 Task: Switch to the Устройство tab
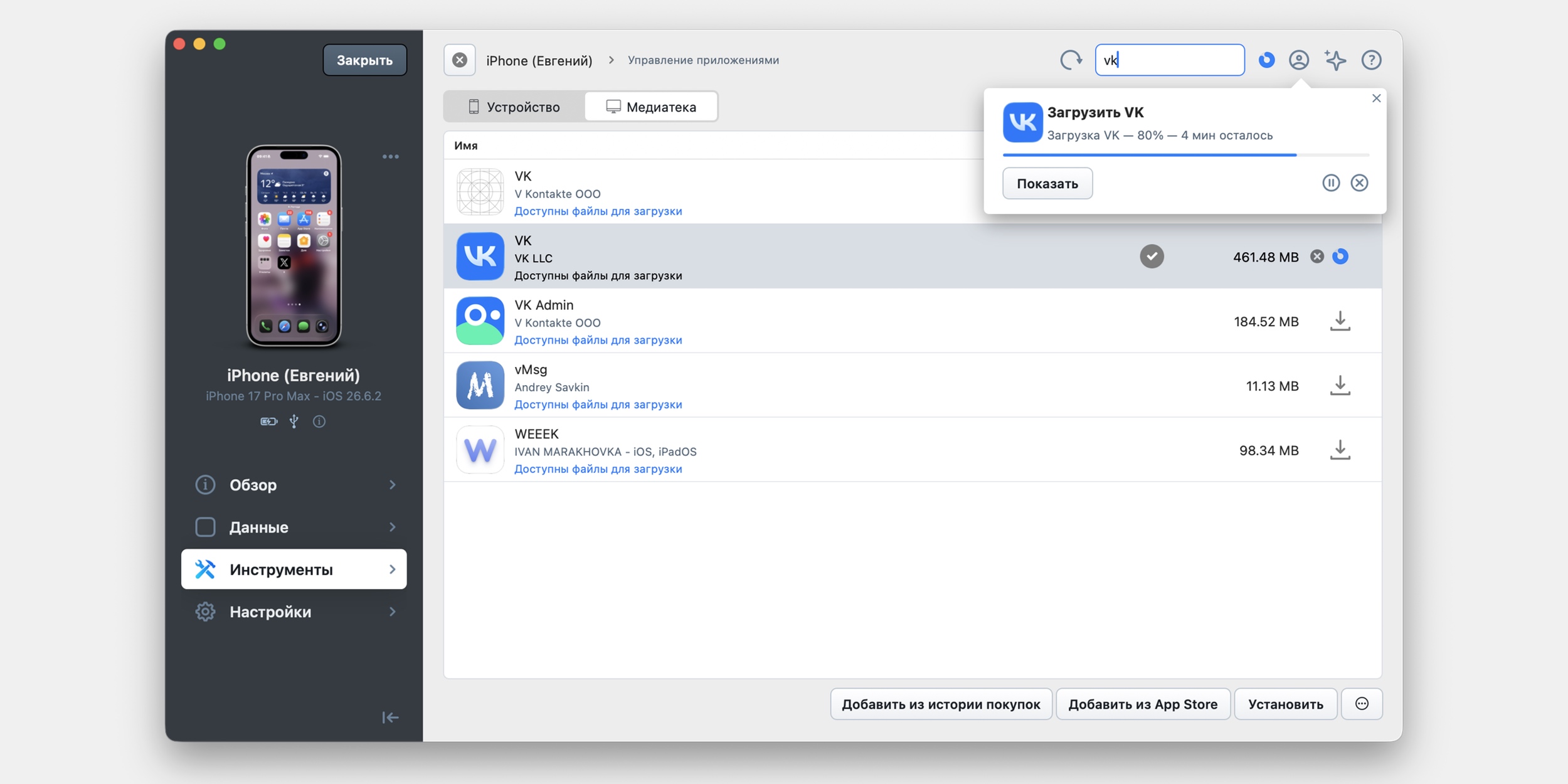coord(514,107)
